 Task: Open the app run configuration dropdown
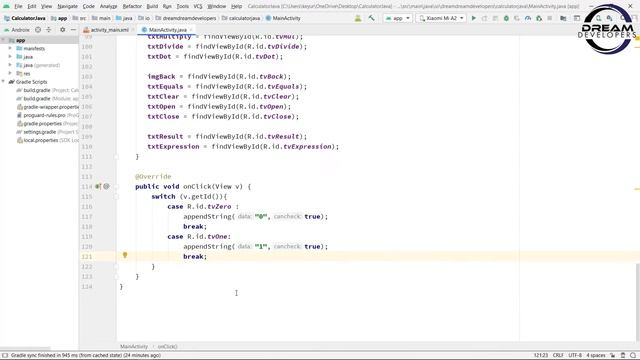(x=398, y=18)
